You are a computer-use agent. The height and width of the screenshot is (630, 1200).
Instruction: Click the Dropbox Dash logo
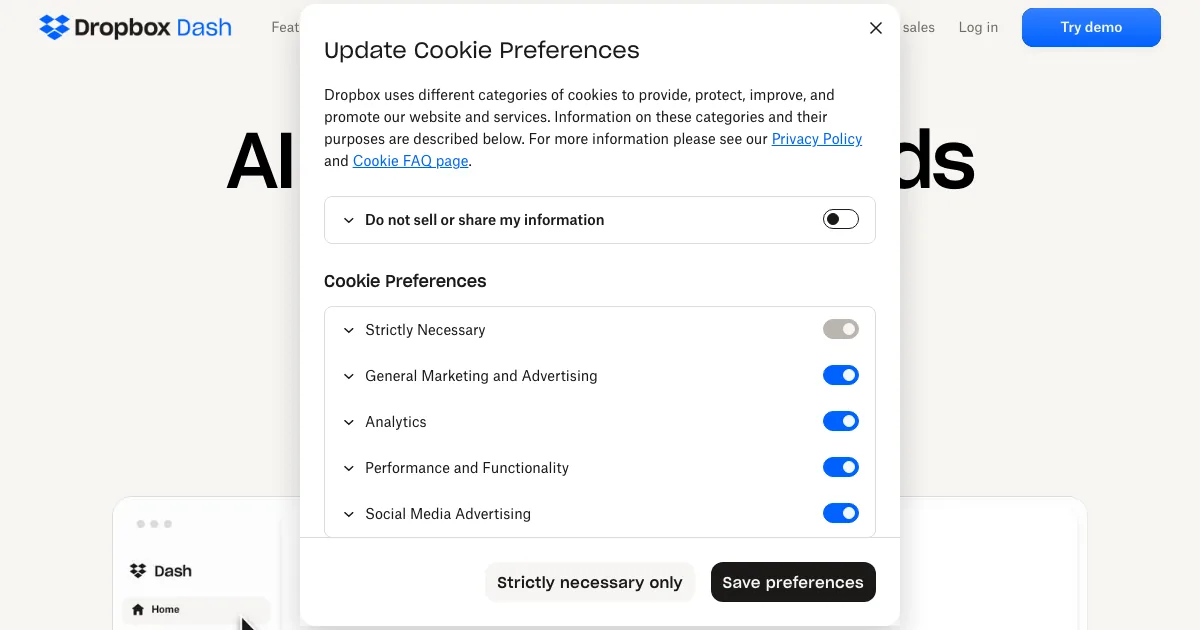(x=135, y=27)
